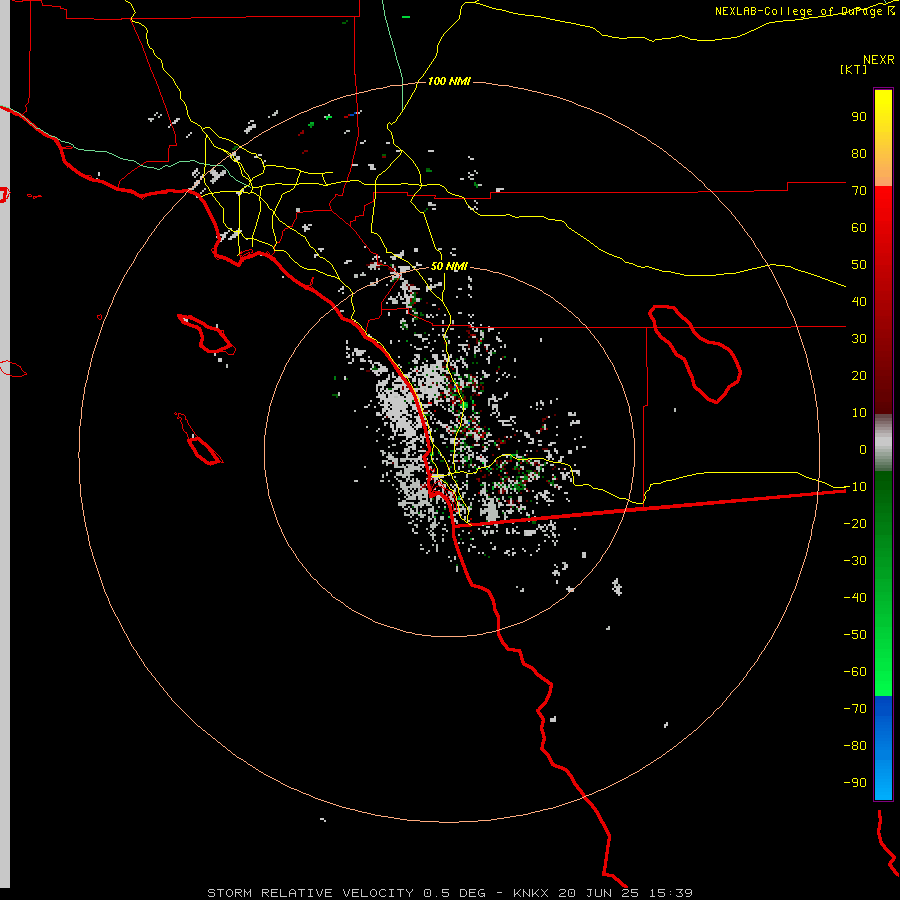Image resolution: width=900 pixels, height=900 pixels.
Task: Click the "-80" value on velocity scale
Action: 855,746
